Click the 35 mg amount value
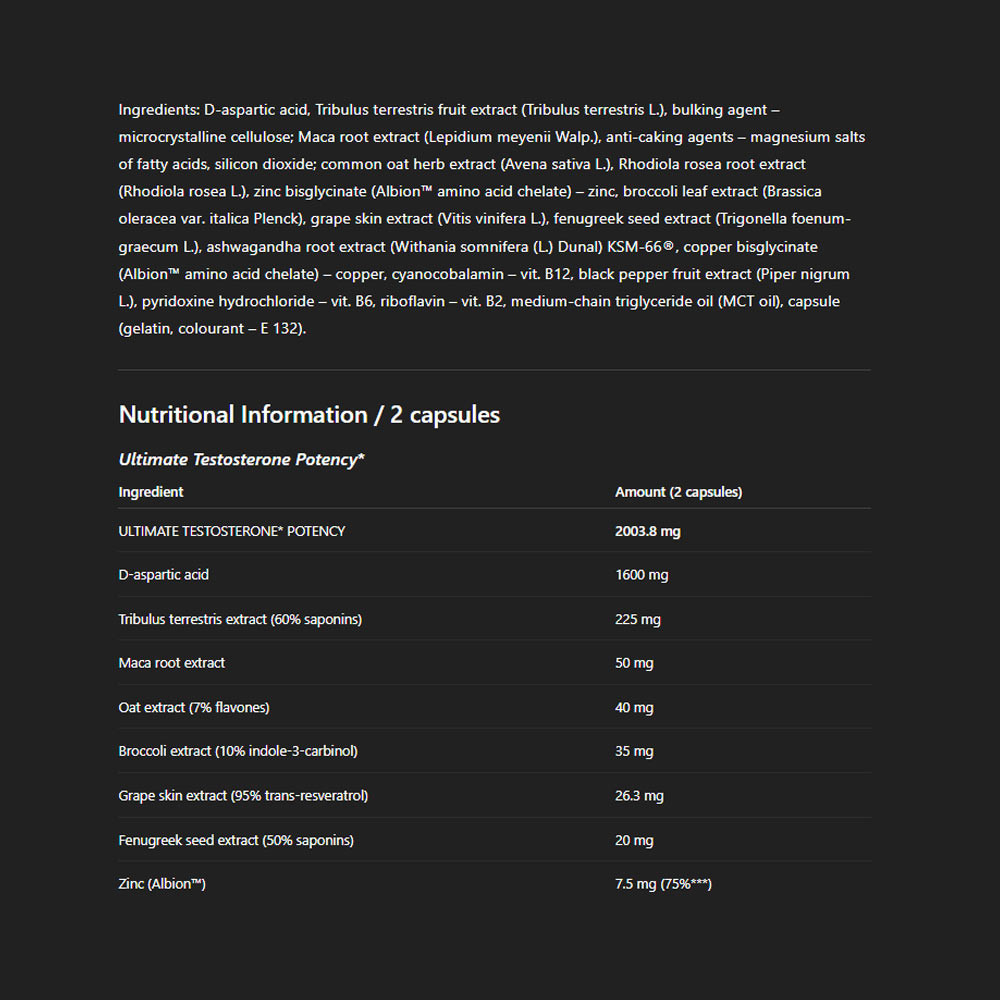The height and width of the screenshot is (1000, 1000). click(x=634, y=751)
